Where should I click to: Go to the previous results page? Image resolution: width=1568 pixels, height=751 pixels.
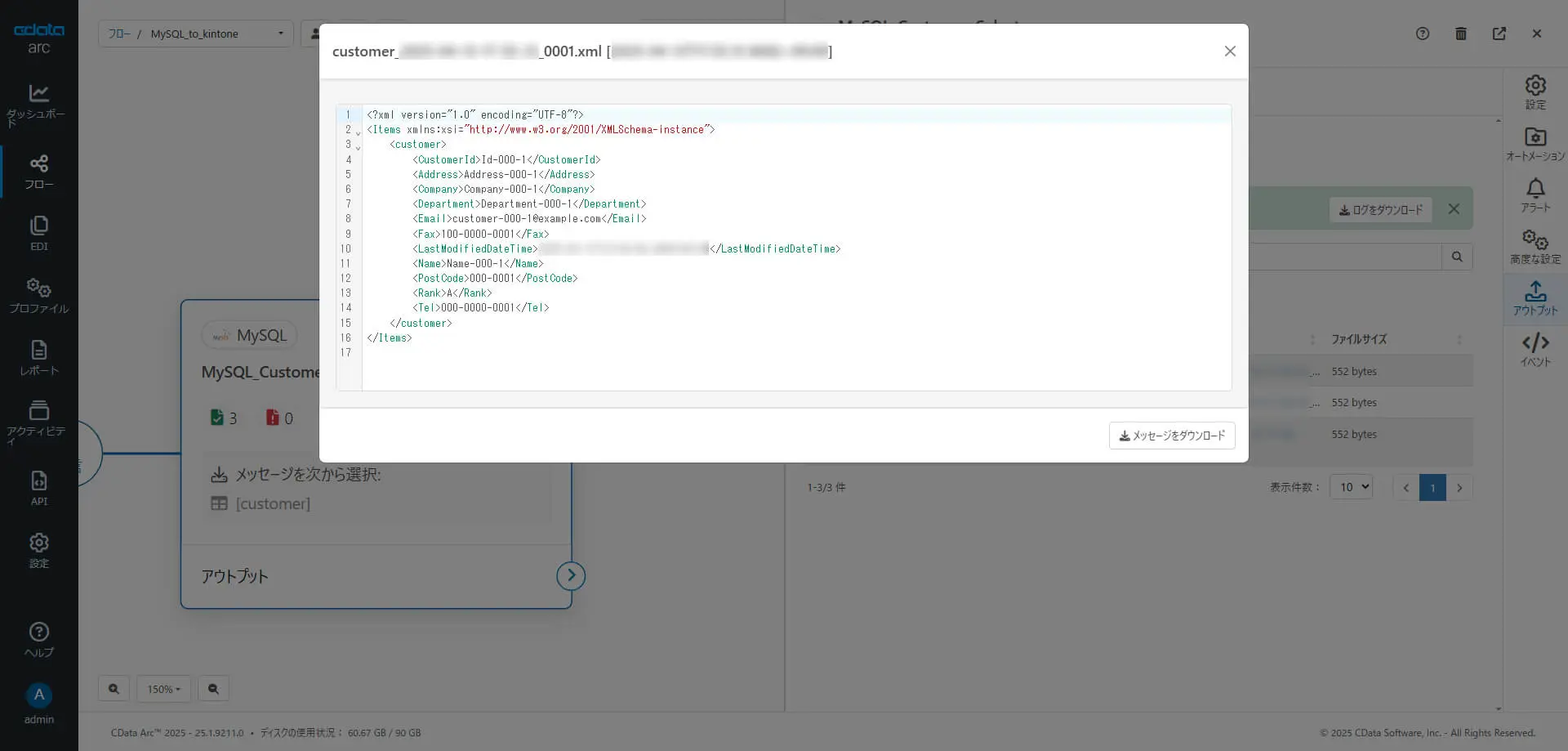(x=1405, y=488)
